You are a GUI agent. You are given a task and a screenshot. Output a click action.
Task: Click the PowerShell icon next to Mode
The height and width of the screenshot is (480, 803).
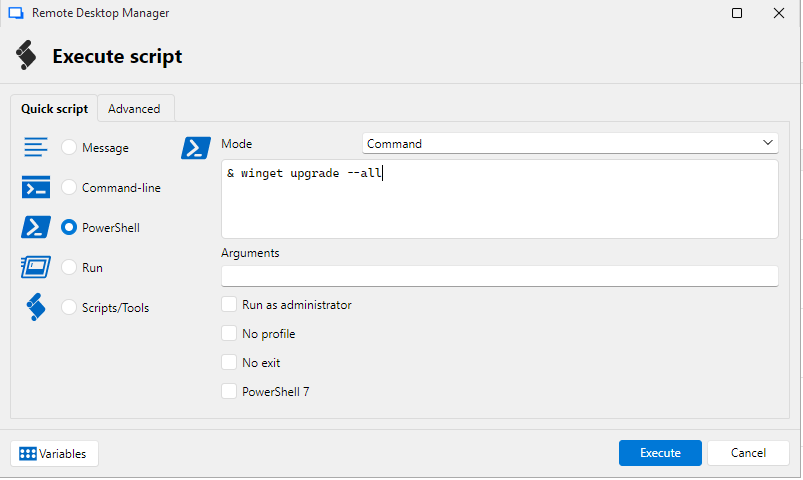tap(196, 148)
